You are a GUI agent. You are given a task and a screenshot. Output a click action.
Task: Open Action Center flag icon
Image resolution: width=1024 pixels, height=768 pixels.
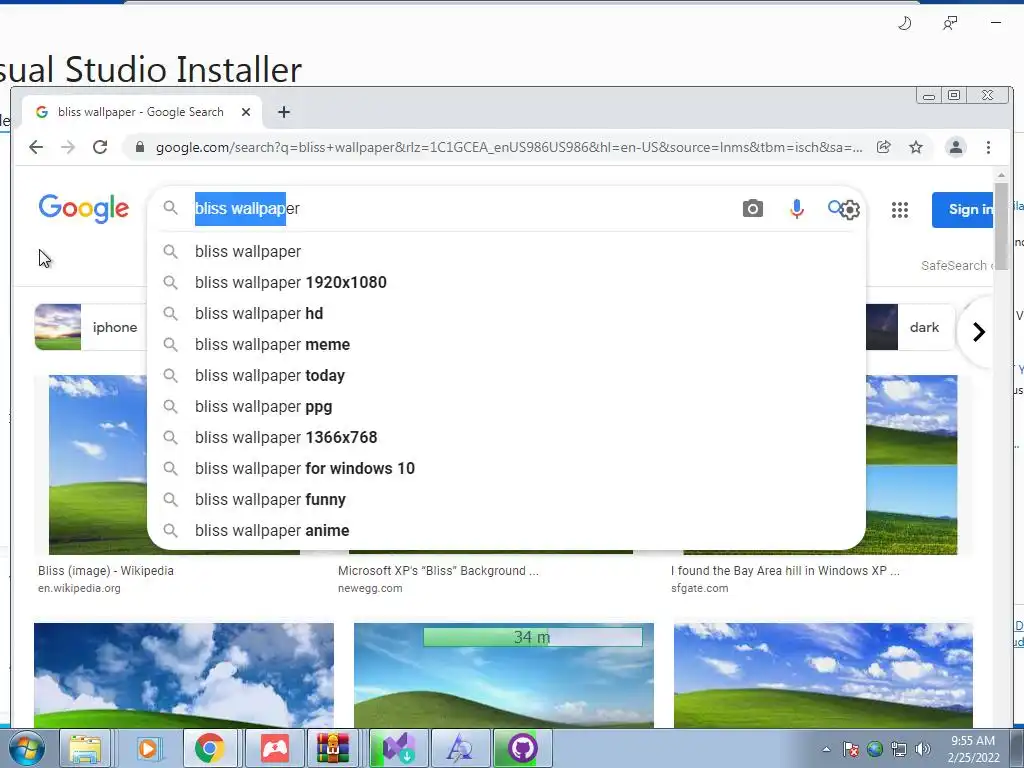(850, 749)
